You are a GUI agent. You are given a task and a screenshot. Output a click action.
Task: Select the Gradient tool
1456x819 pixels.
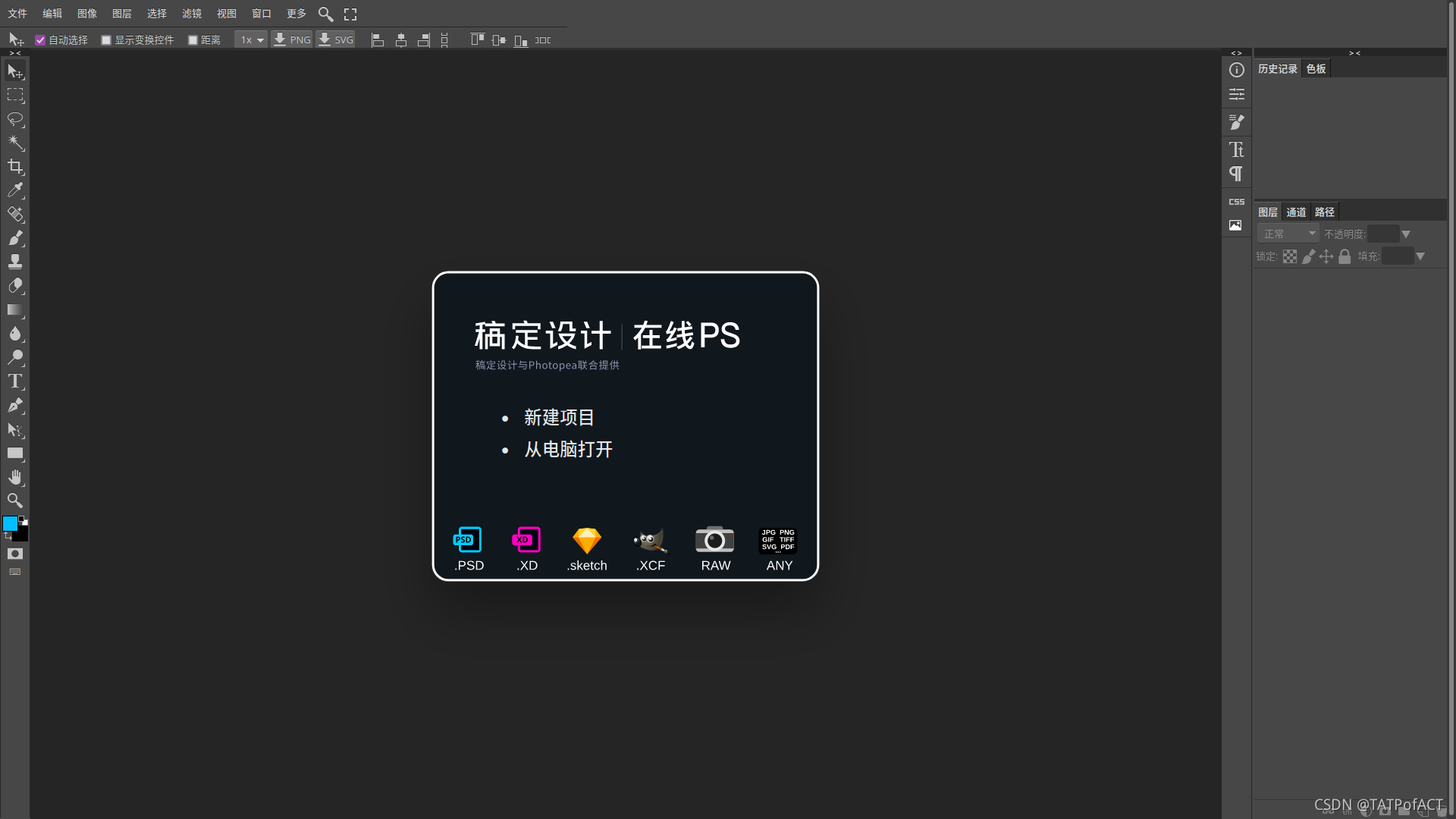[15, 310]
